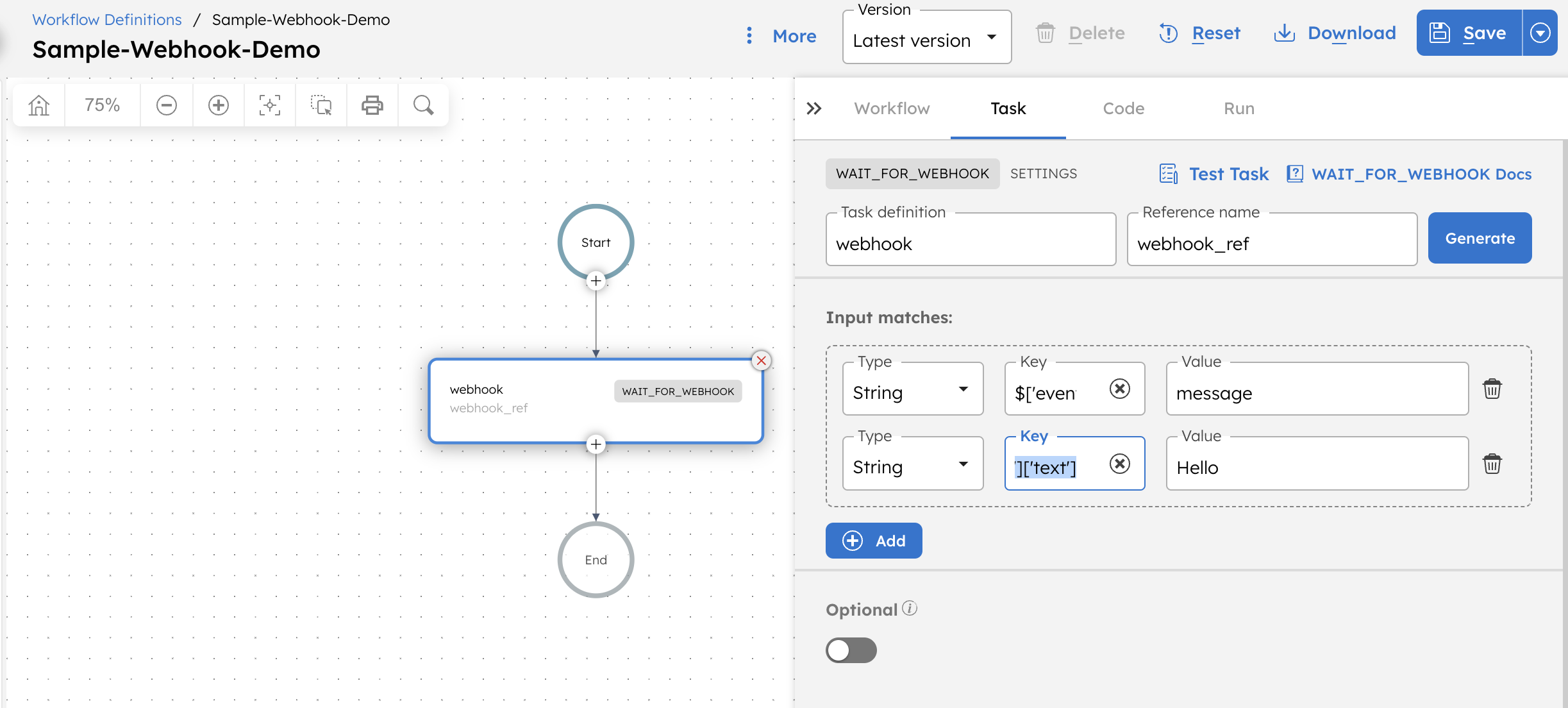
Task: Click the fit-to-screen icon in the canvas toolbar
Action: [269, 105]
